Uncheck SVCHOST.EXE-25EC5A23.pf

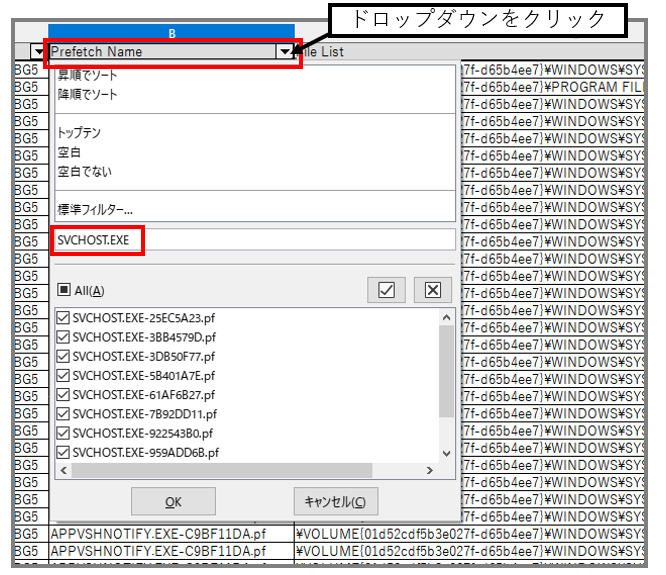63,318
